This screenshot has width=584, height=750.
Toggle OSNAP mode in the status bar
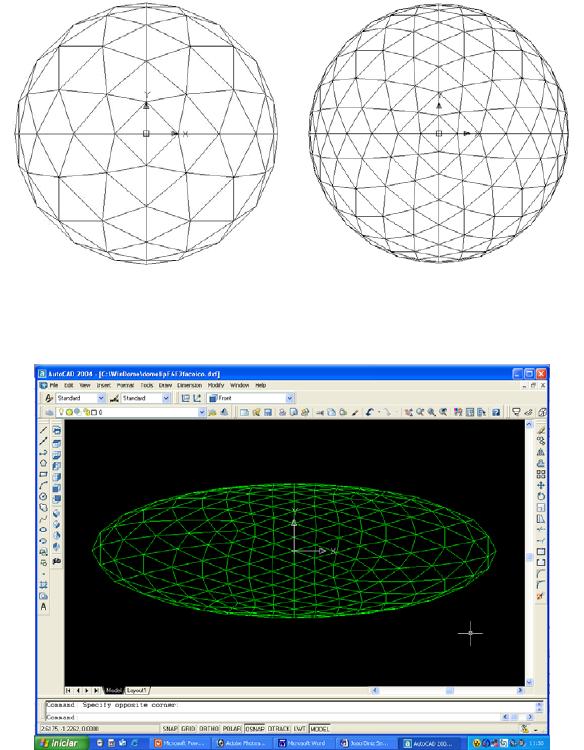(254, 728)
